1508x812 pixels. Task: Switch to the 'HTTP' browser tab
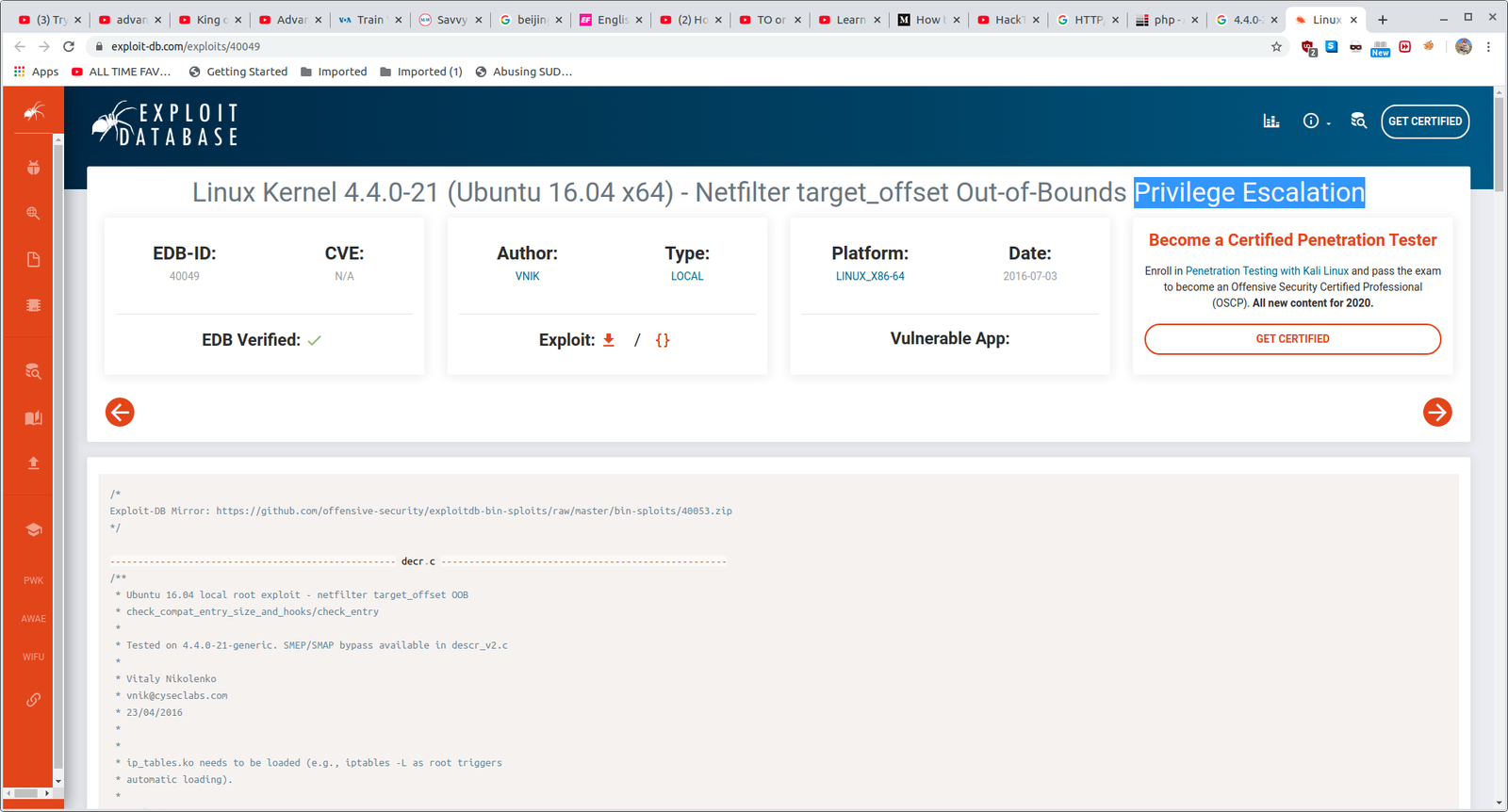1087,20
